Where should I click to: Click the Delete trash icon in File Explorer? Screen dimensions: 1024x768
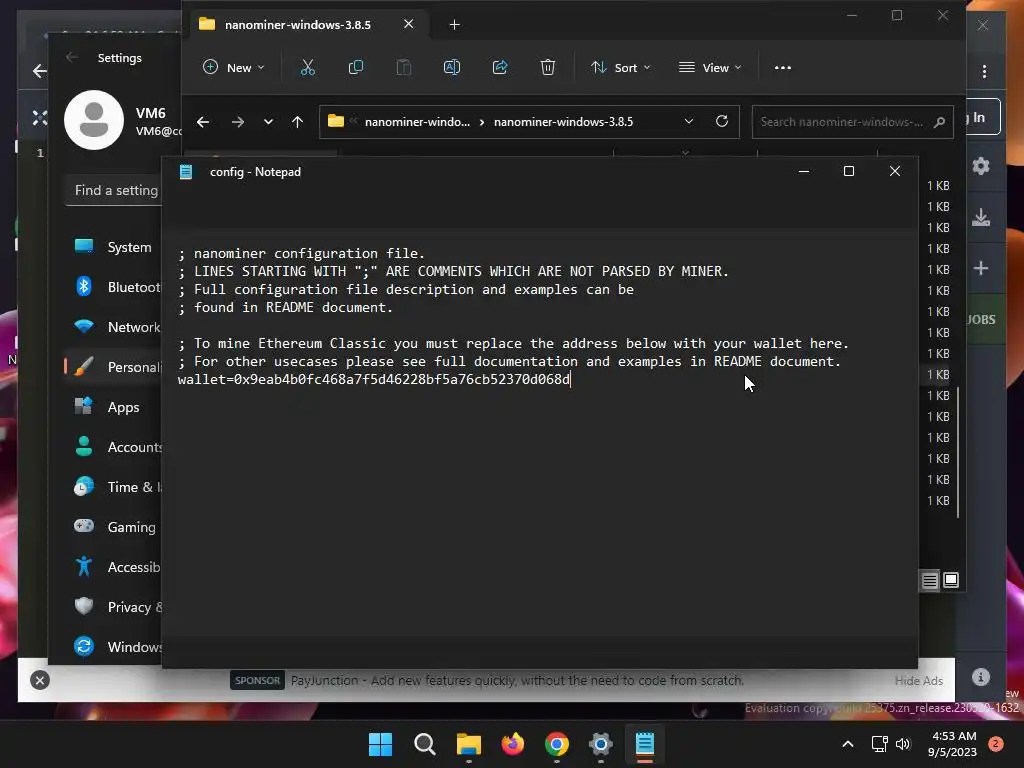click(548, 67)
